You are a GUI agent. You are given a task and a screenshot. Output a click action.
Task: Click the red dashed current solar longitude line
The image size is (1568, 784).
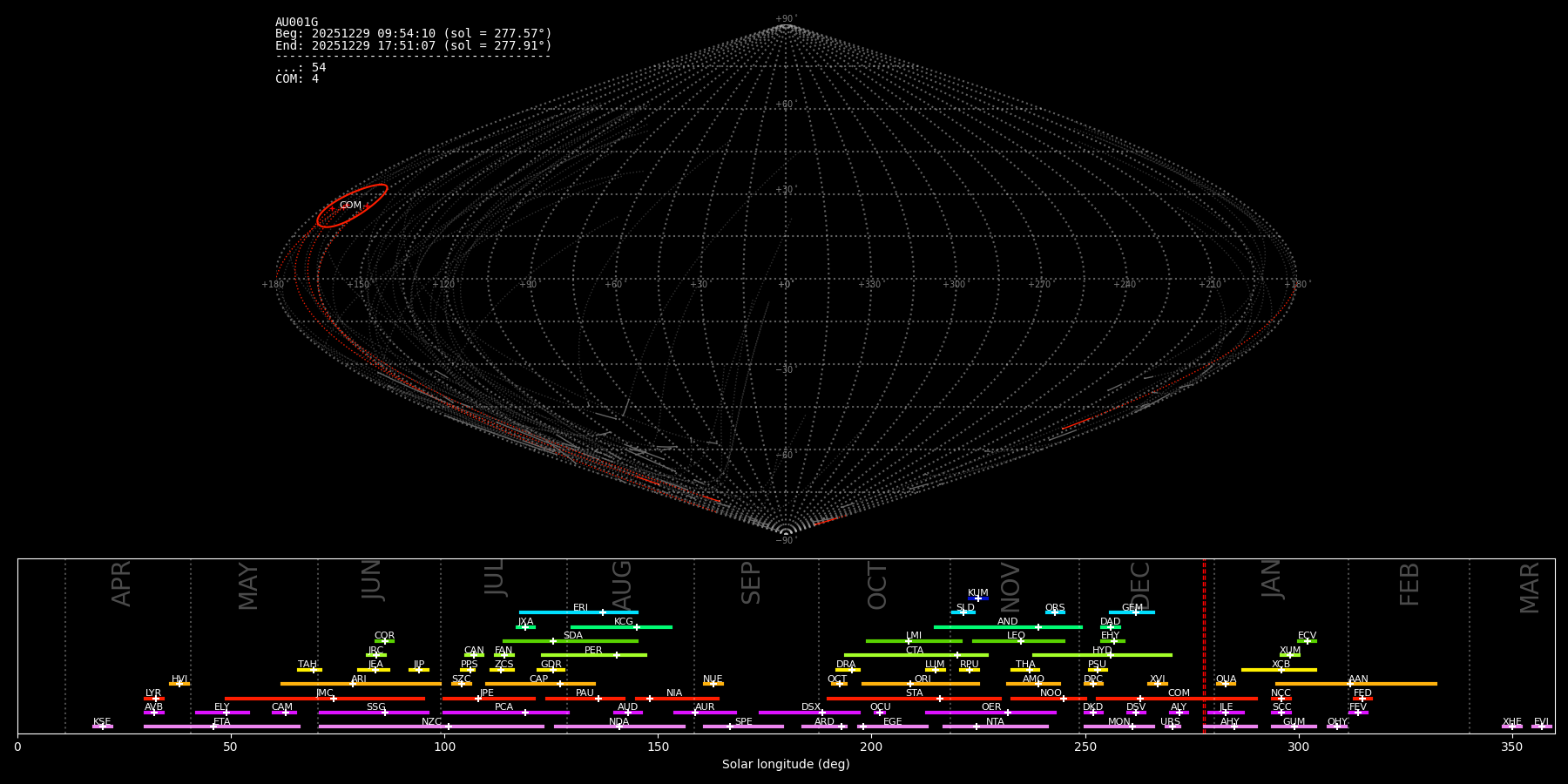pyautogui.click(x=1204, y=645)
